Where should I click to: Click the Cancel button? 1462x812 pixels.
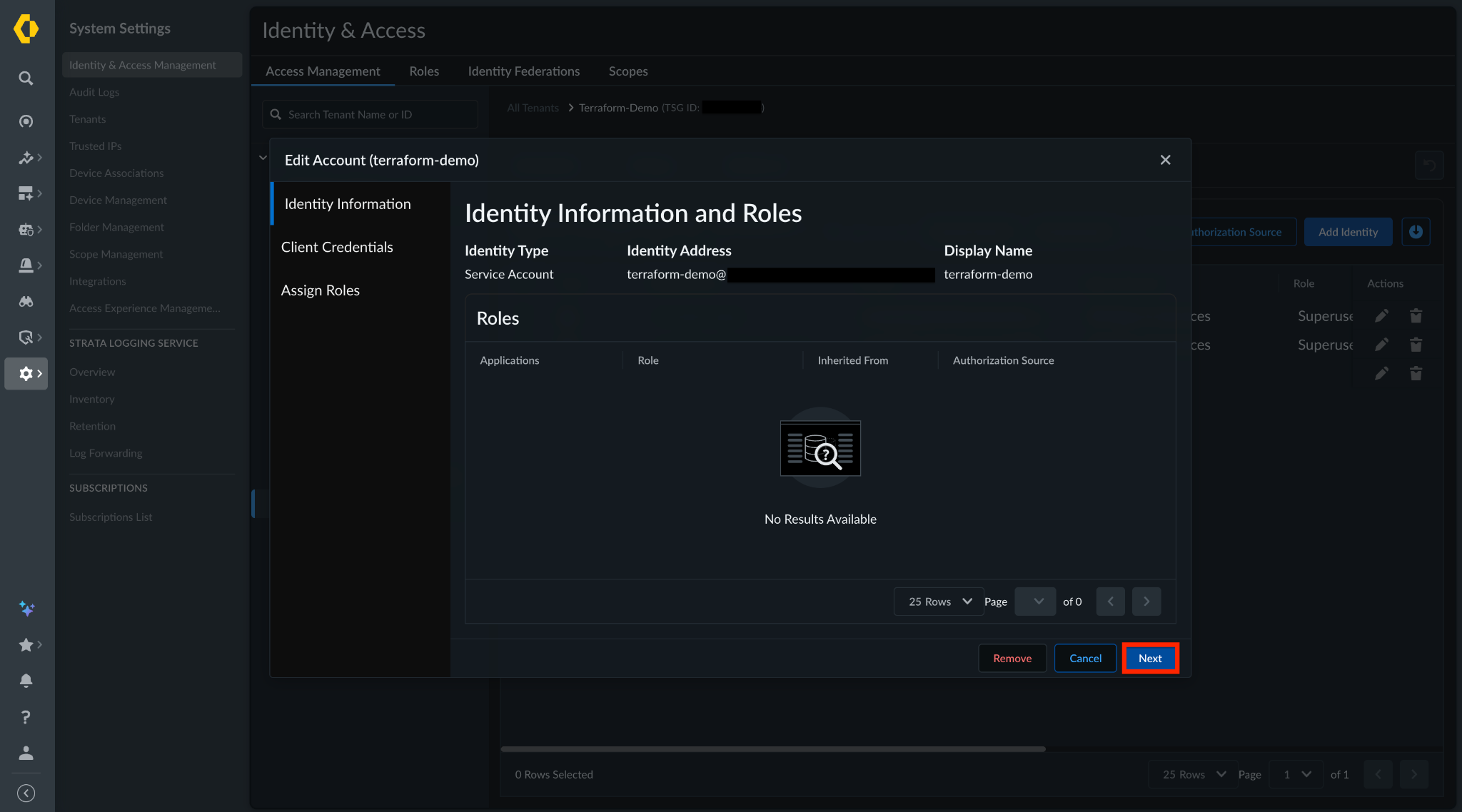[1085, 658]
